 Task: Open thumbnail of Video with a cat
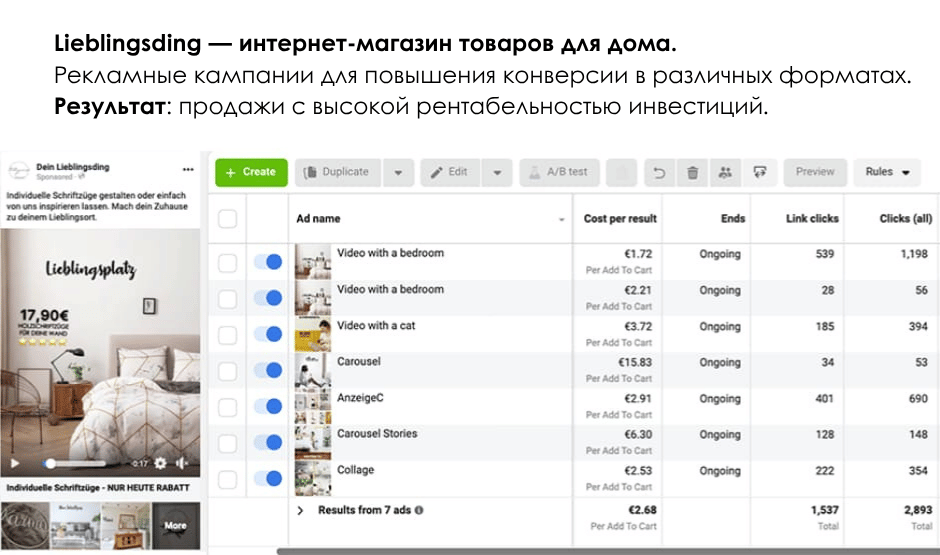click(x=312, y=334)
